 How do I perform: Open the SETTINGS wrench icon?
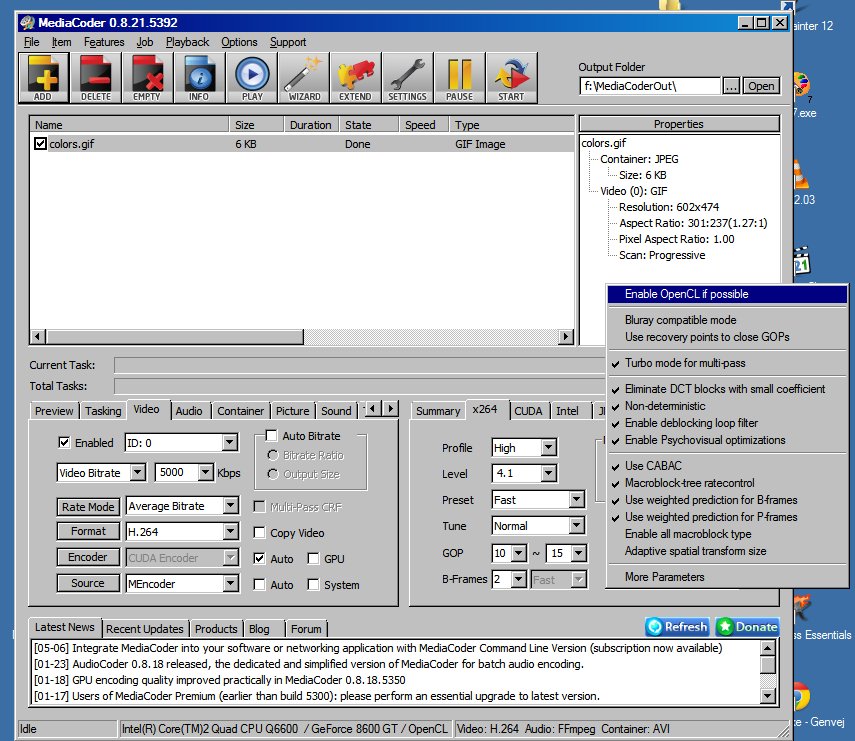tap(407, 76)
